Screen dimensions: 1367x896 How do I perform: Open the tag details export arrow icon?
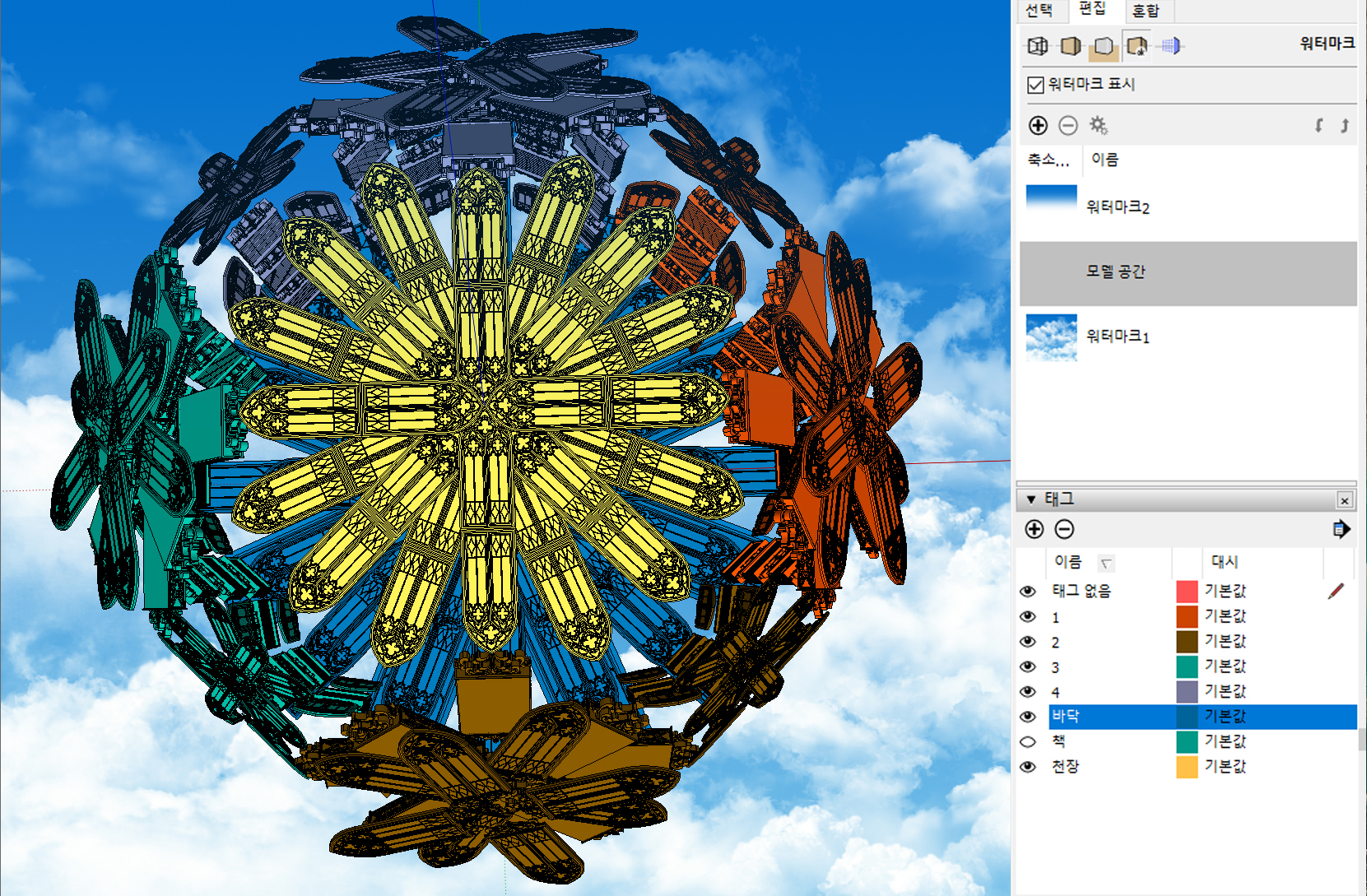point(1341,529)
